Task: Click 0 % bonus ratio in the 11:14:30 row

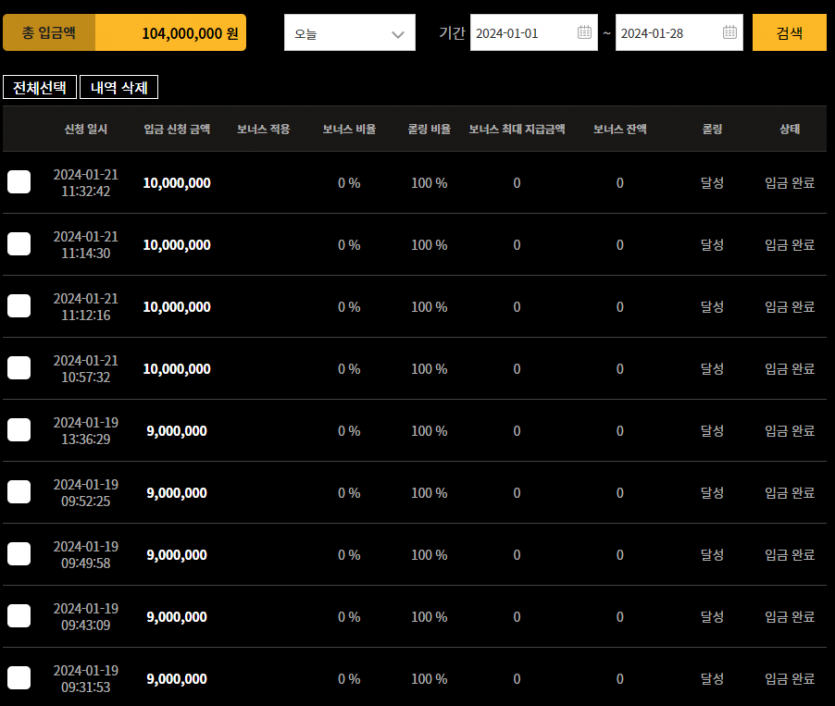Action: [349, 245]
